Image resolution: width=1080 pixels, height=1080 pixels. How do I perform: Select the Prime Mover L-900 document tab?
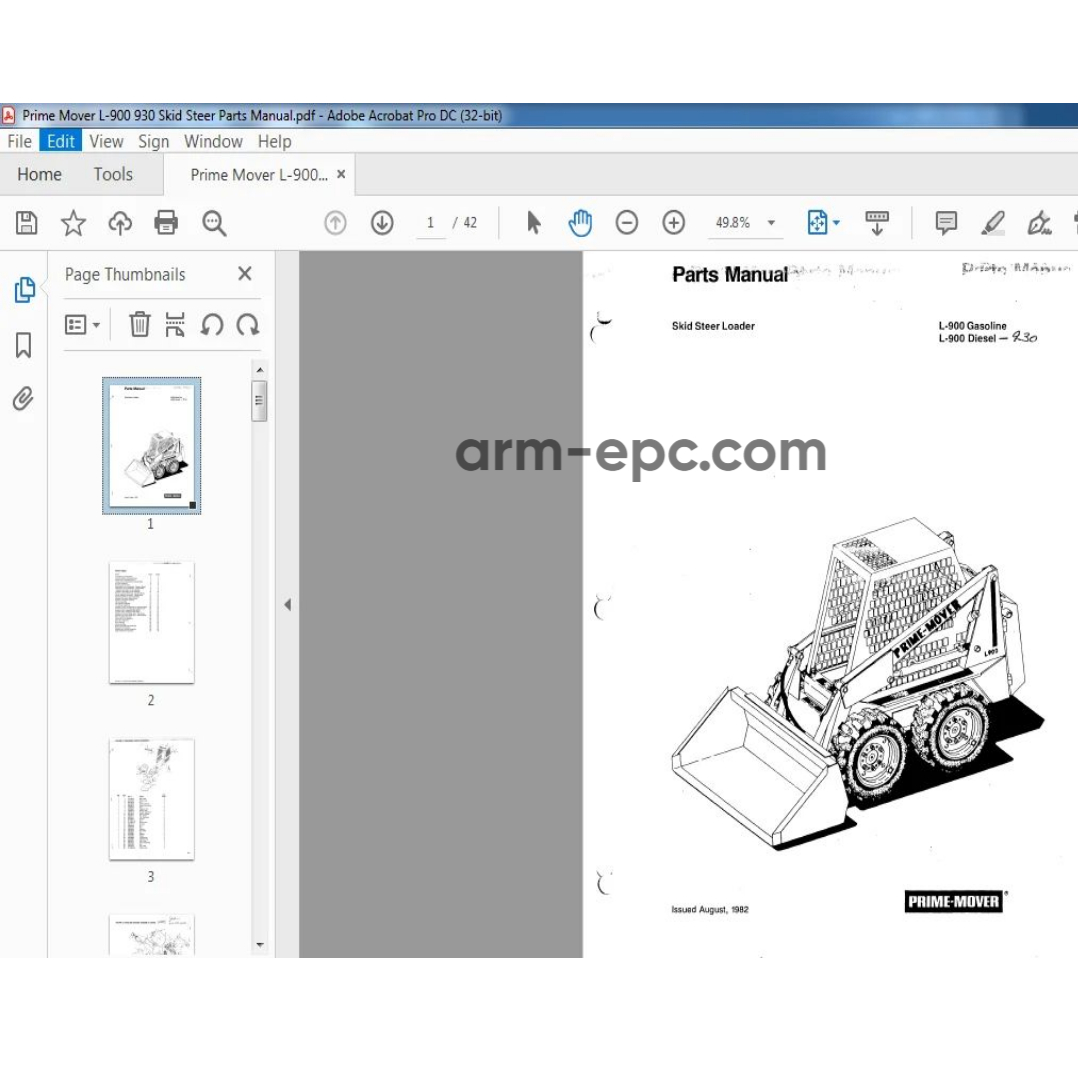(259, 175)
